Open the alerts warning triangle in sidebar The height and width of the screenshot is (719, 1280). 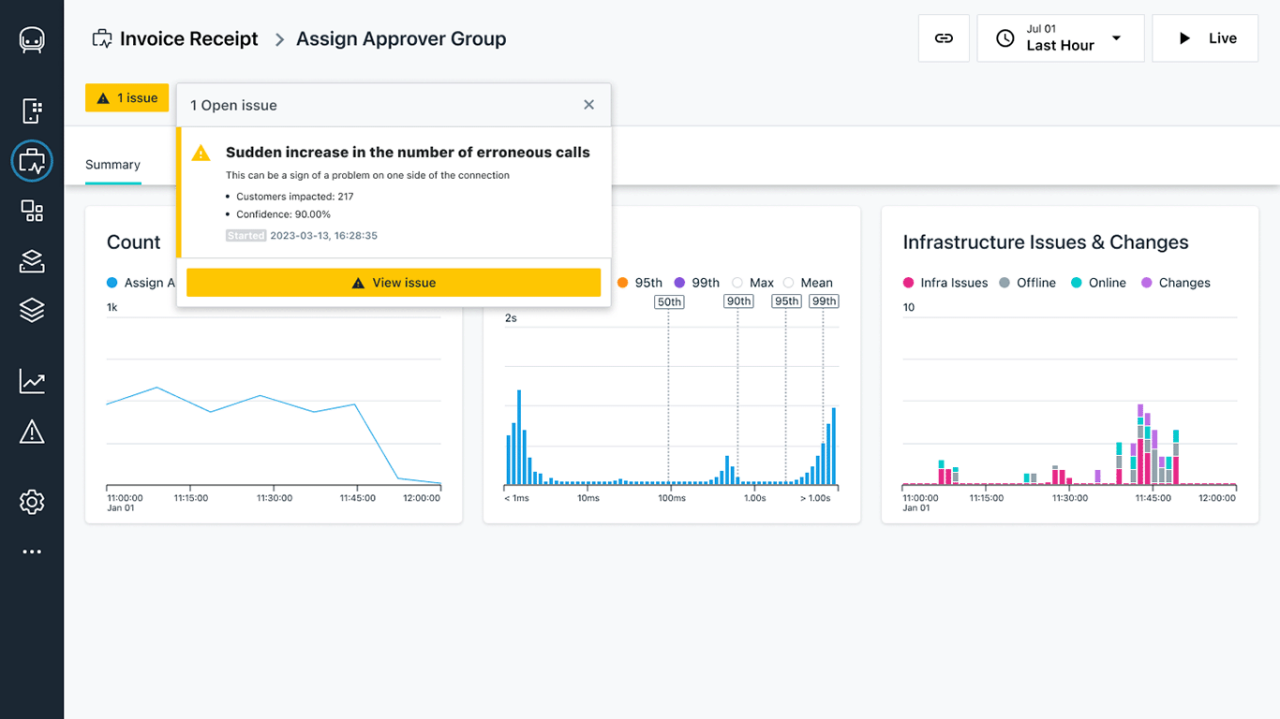[x=32, y=432]
